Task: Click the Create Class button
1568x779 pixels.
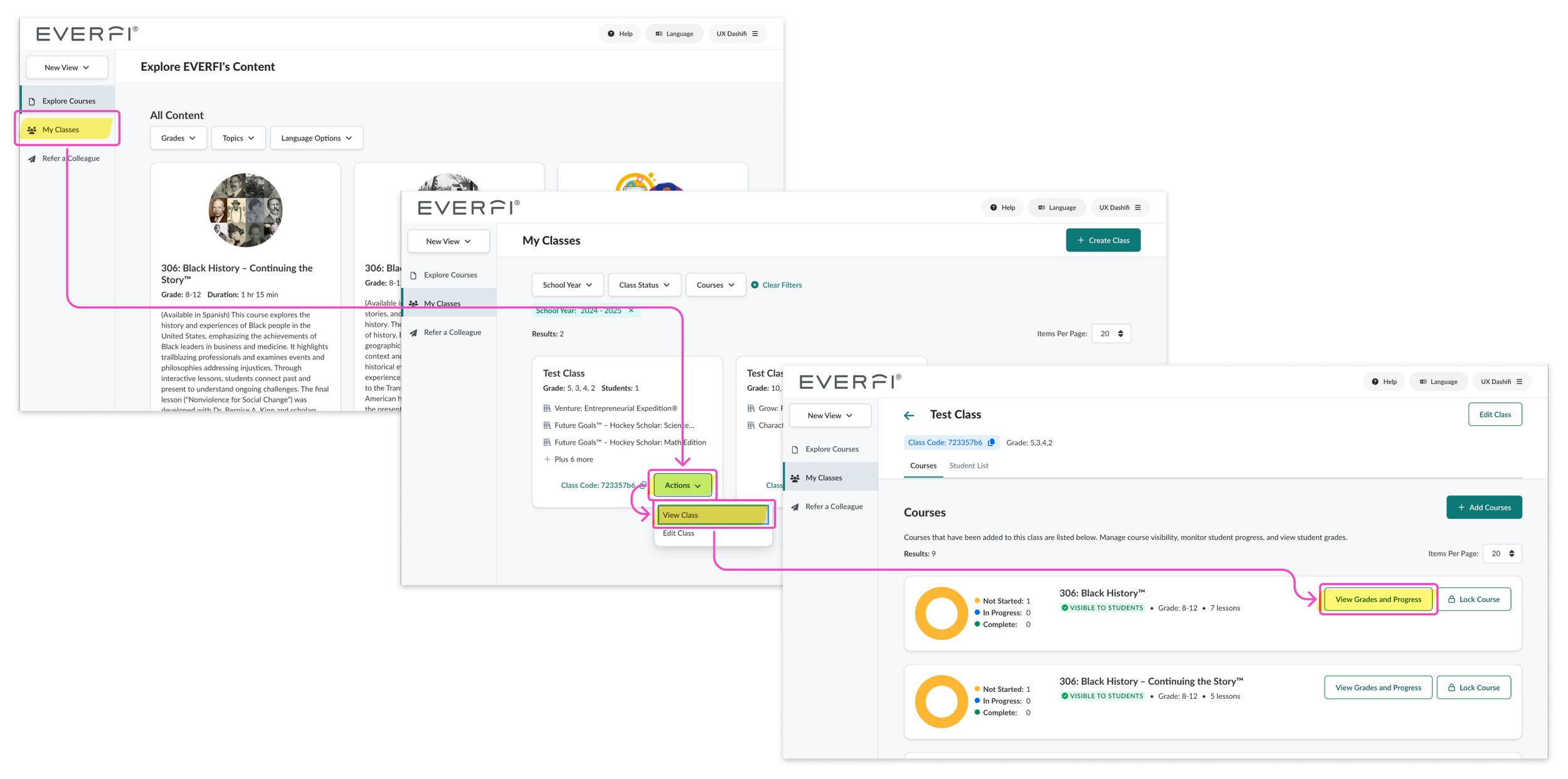Action: click(1103, 240)
